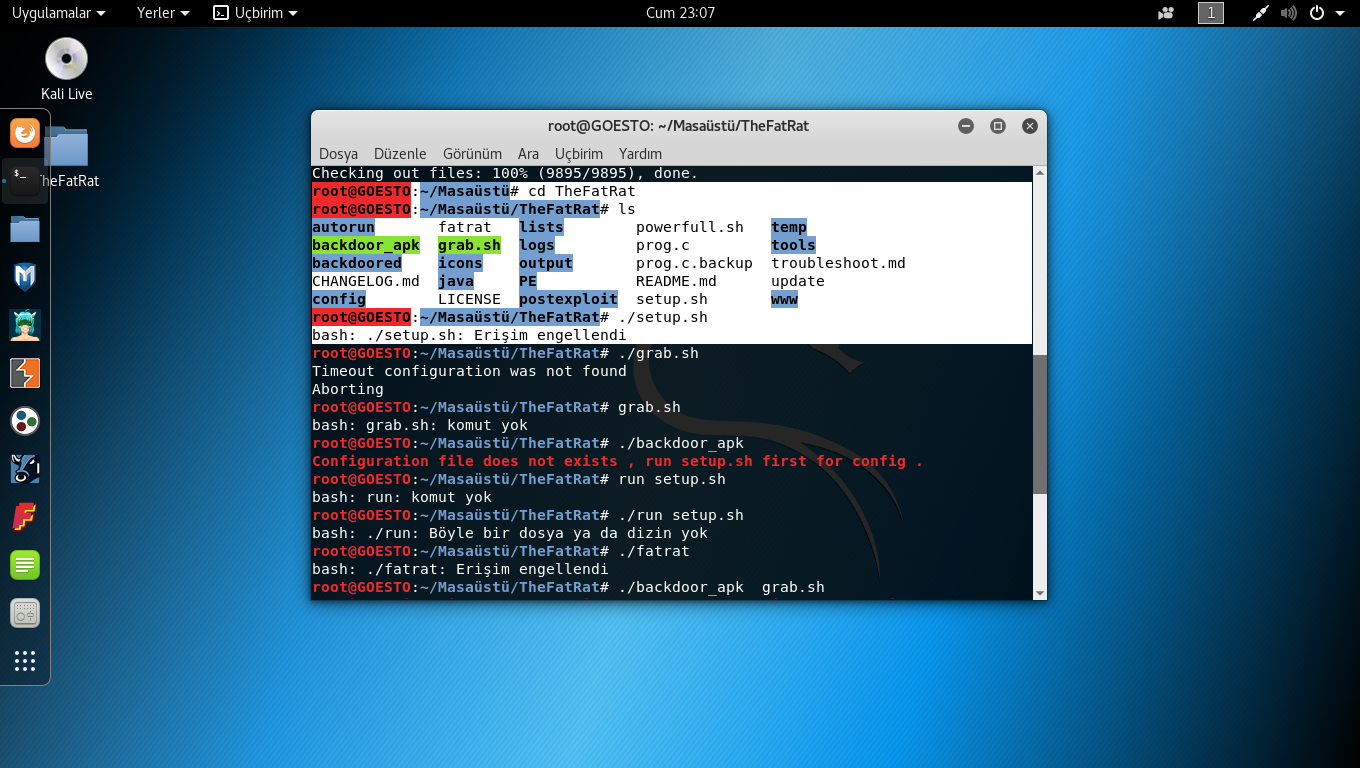Switch workspace using the indicator numbered 1

1211,13
